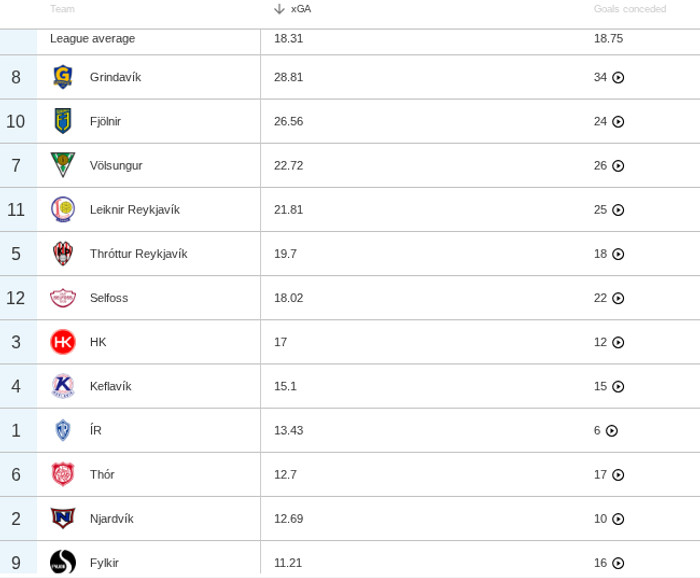Click the Njardvík club badge
The width and height of the screenshot is (700, 578).
click(63, 518)
